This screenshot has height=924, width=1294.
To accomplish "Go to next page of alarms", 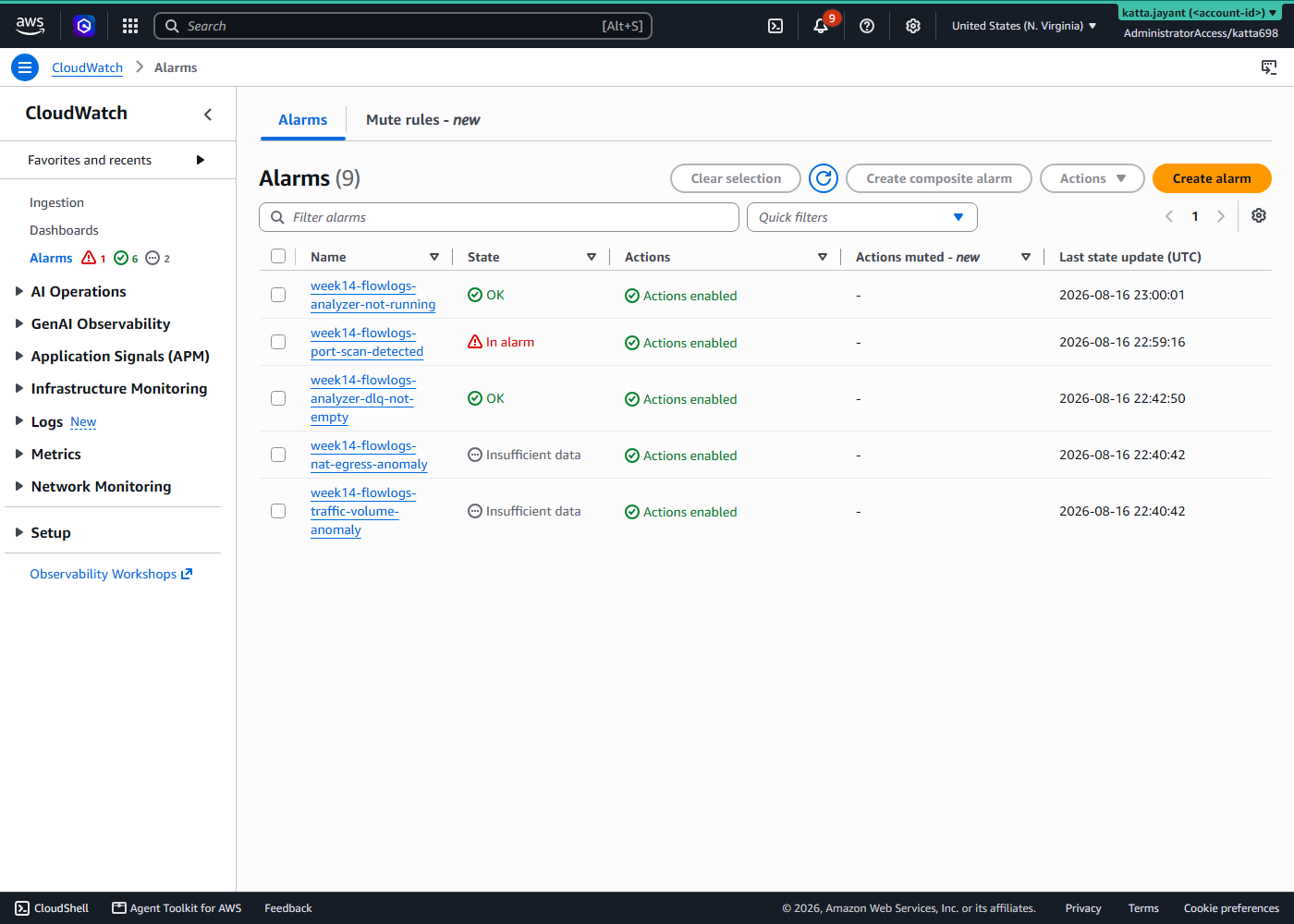I will coord(1221,216).
